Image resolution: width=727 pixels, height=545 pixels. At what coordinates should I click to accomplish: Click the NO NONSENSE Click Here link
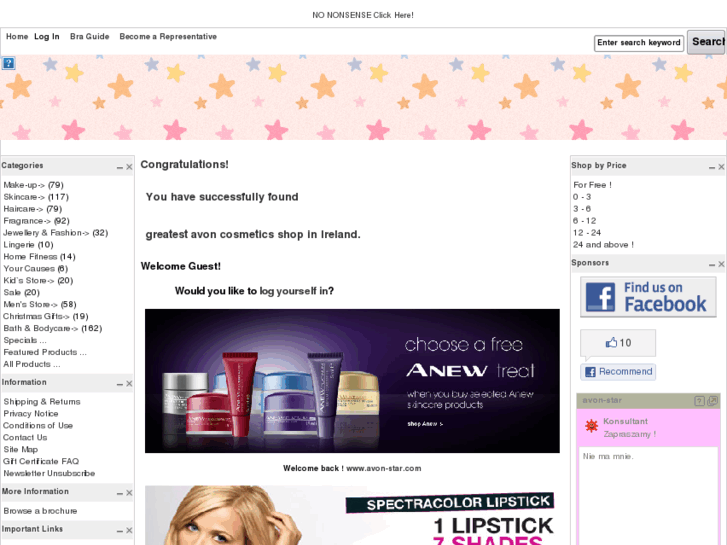pyautogui.click(x=363, y=15)
